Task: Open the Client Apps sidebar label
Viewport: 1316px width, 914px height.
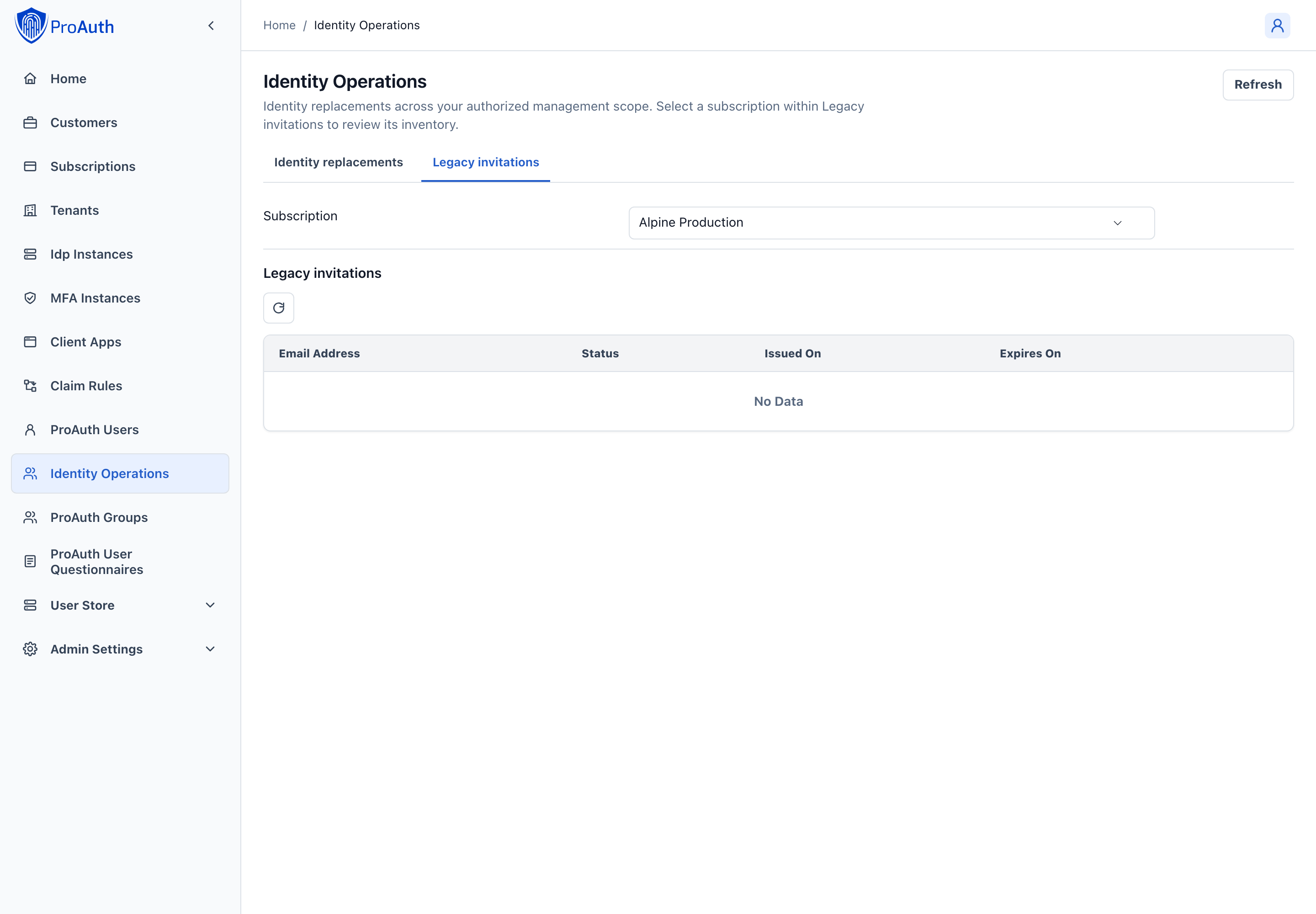Action: click(x=86, y=342)
